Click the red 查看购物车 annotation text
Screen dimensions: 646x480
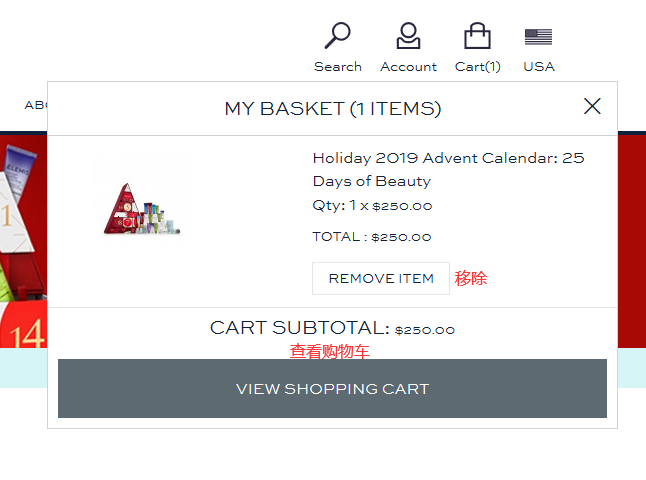pyautogui.click(x=330, y=351)
